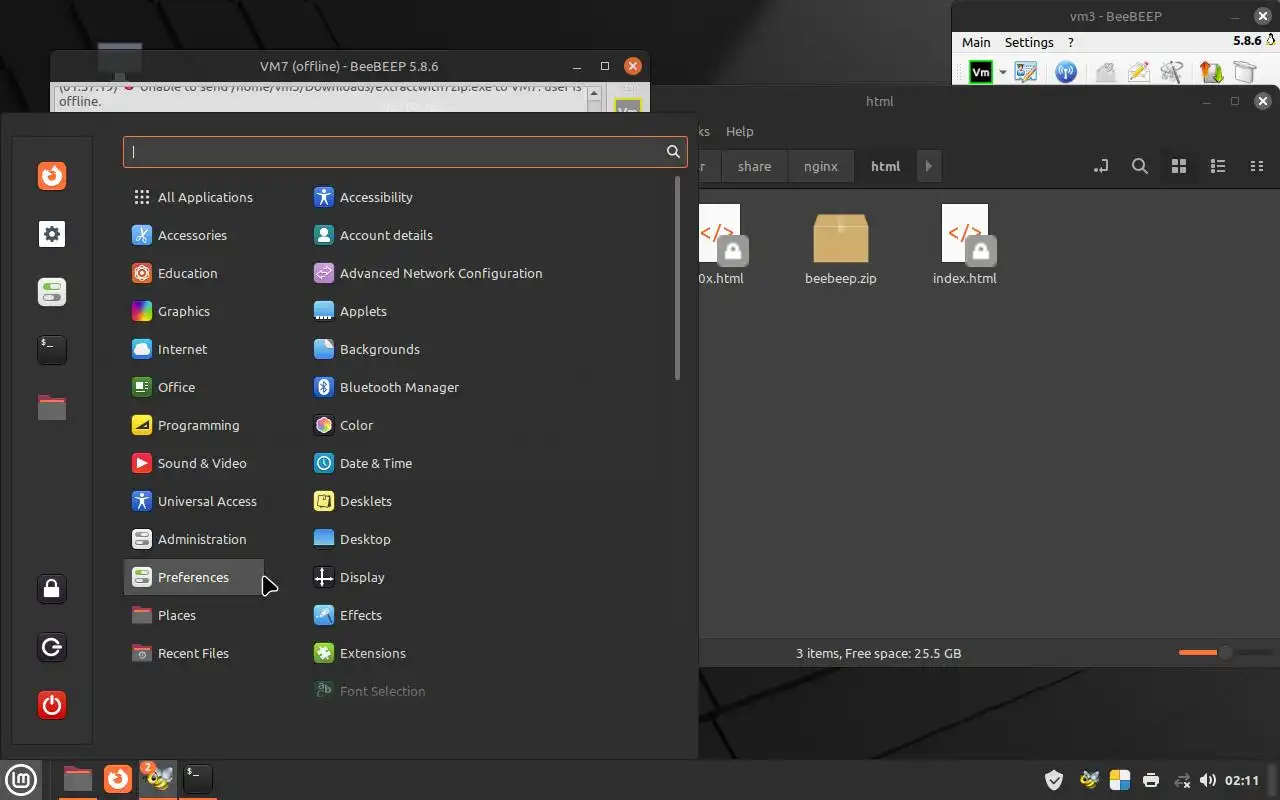
Task: Toggle location entry icon in file manager toolbar
Action: tap(1101, 167)
